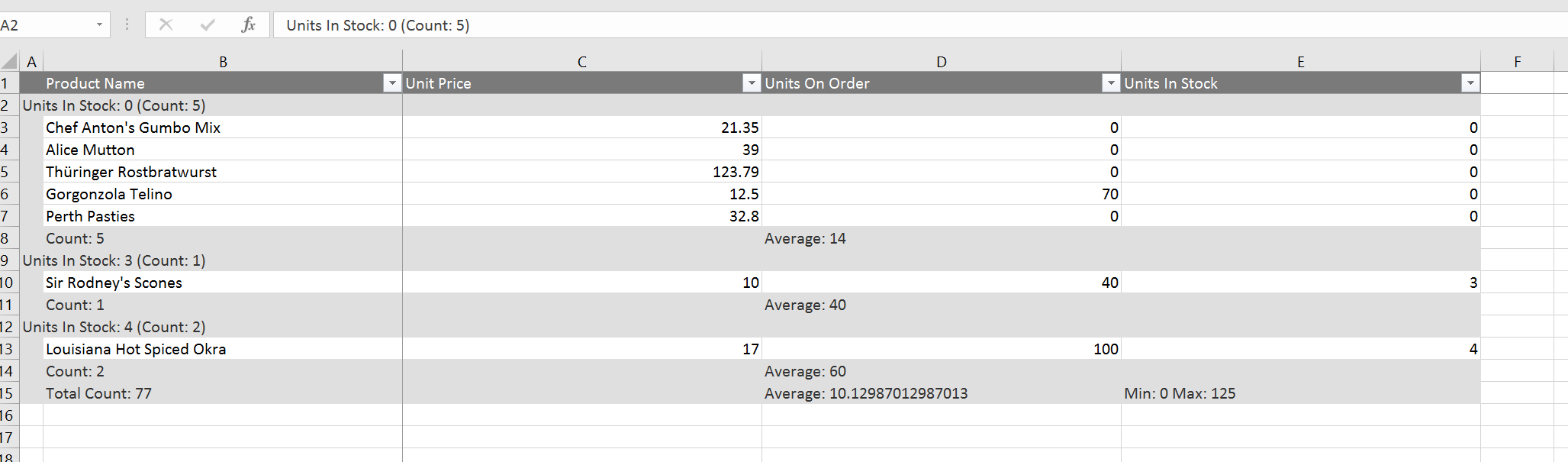
Task: Expand the Units On Order filter dropdown
Action: click(1111, 83)
